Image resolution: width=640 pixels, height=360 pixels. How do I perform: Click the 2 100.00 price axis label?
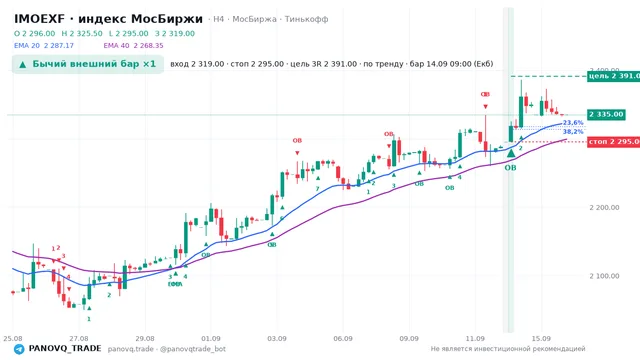click(604, 276)
